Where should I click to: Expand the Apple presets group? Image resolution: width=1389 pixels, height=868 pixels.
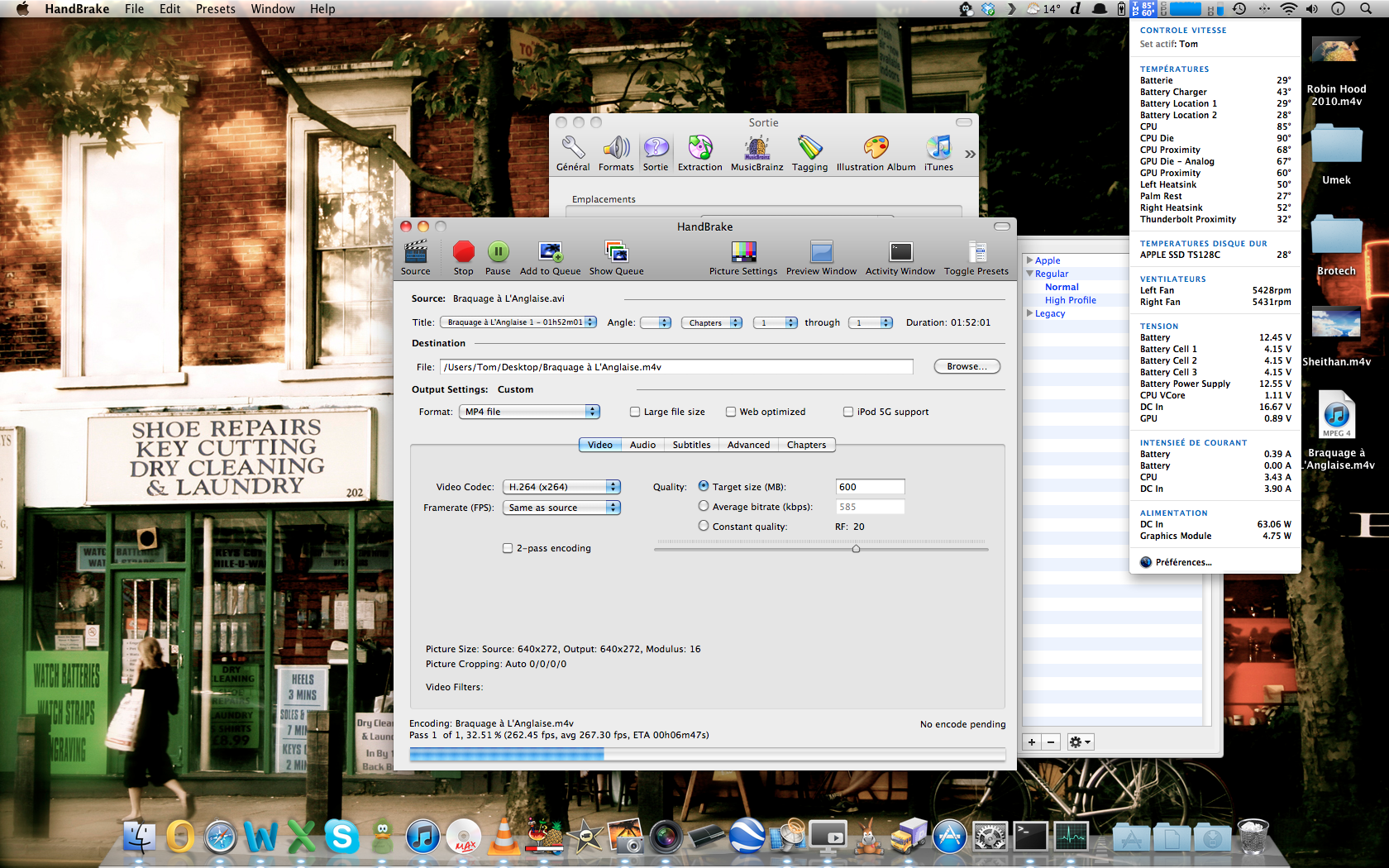pyautogui.click(x=1030, y=260)
